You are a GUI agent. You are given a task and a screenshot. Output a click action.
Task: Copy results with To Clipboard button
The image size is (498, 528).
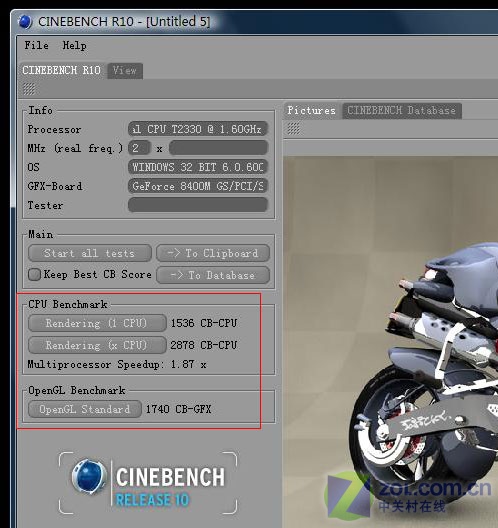(213, 253)
